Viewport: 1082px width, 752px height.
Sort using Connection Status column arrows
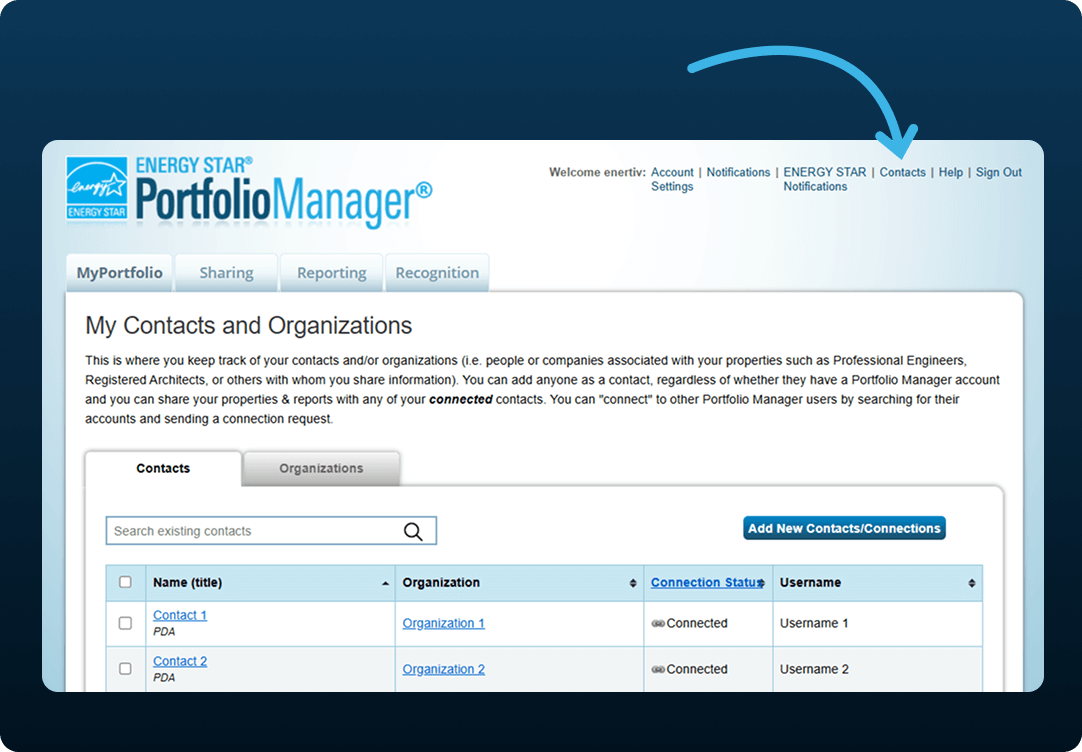pyautogui.click(x=761, y=584)
